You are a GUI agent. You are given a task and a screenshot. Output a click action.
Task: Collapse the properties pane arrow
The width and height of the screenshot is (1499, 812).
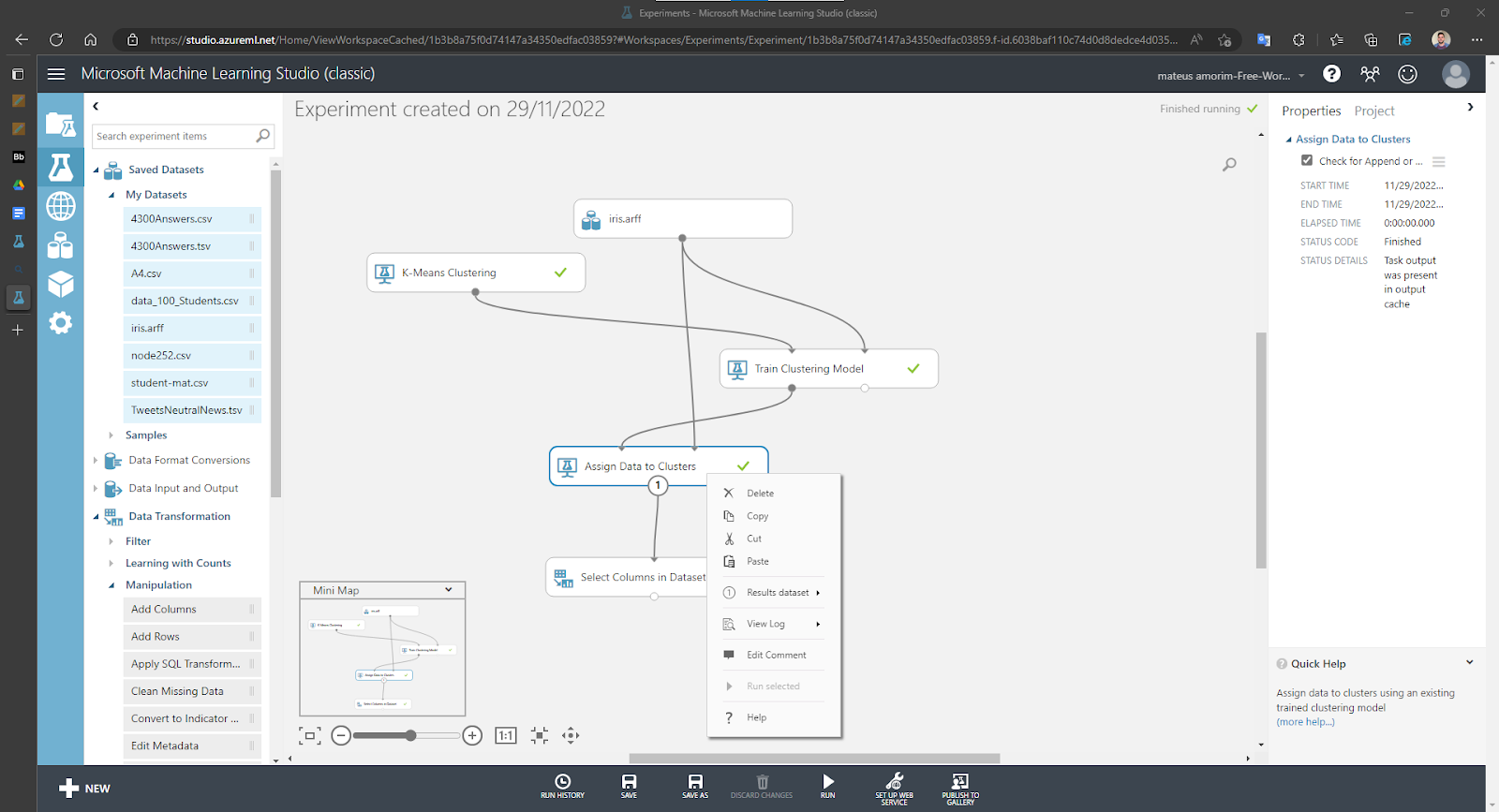(1470, 107)
